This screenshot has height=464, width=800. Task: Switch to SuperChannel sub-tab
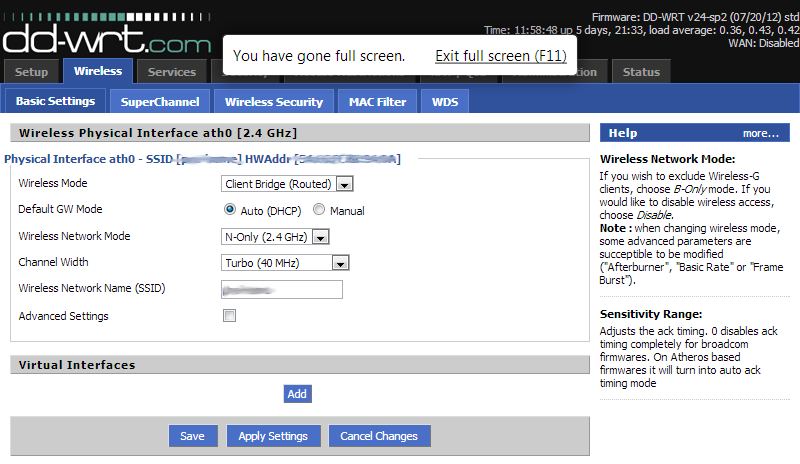tap(160, 101)
